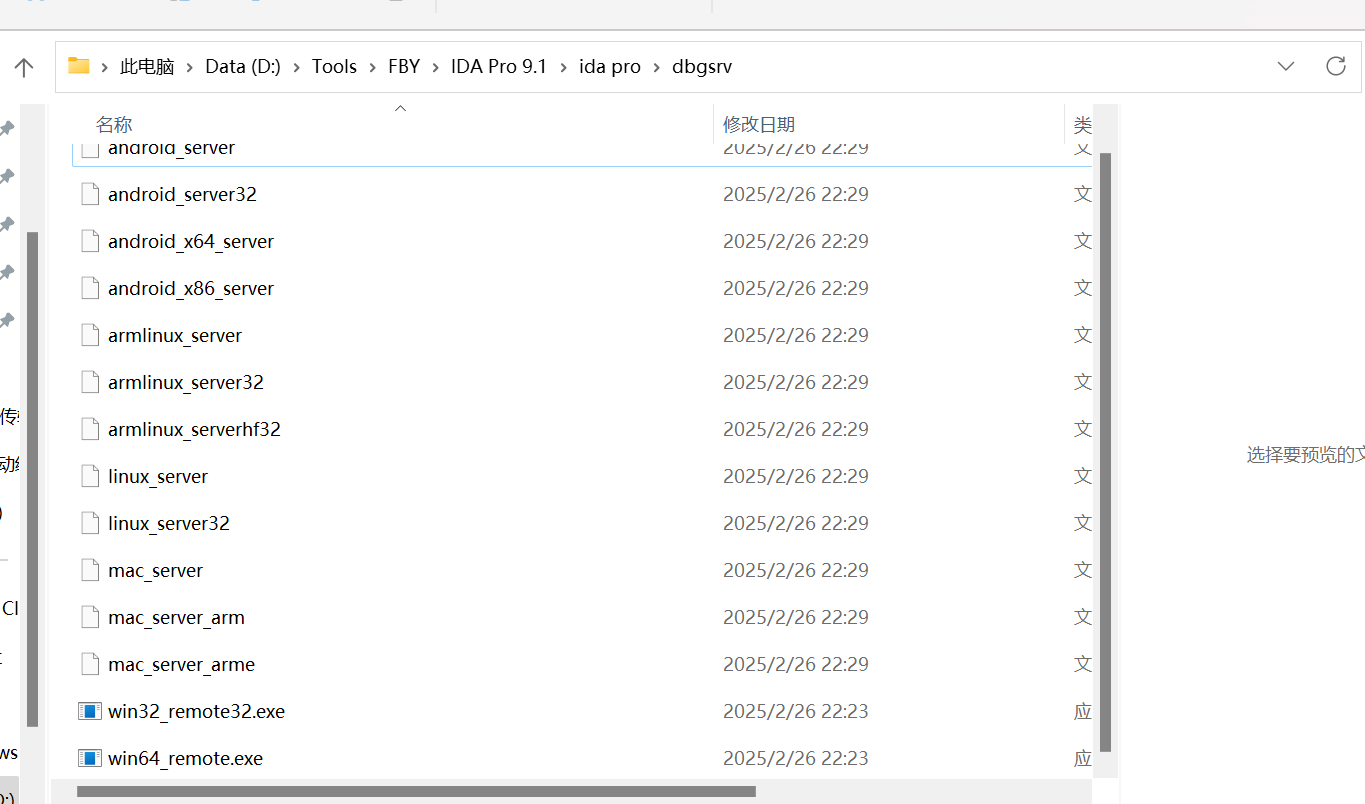Expand chevron before dbgsrv breadcrumb

656,67
